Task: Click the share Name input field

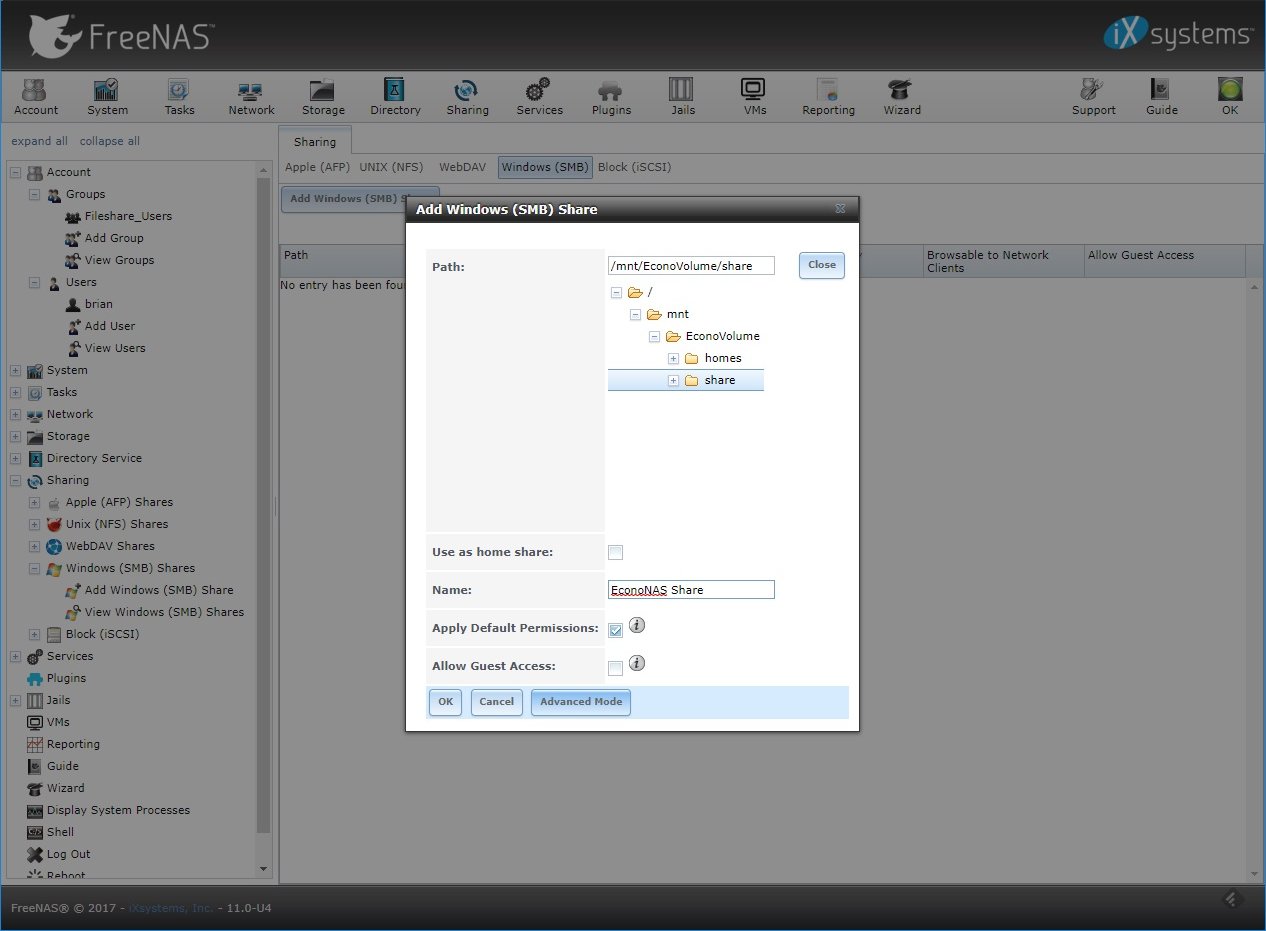Action: tap(690, 590)
